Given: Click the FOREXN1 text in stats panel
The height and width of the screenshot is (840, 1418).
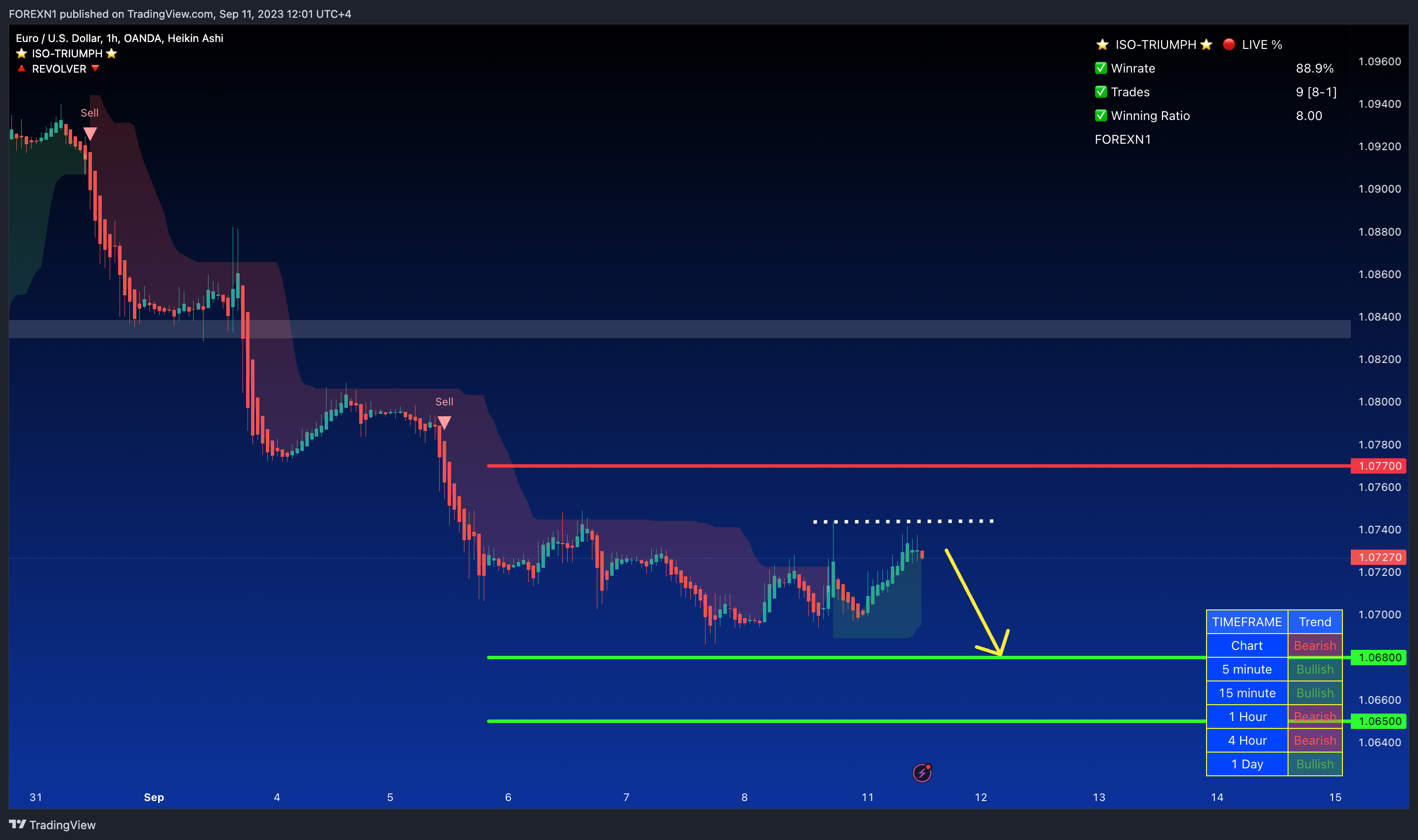Looking at the screenshot, I should pos(1123,139).
